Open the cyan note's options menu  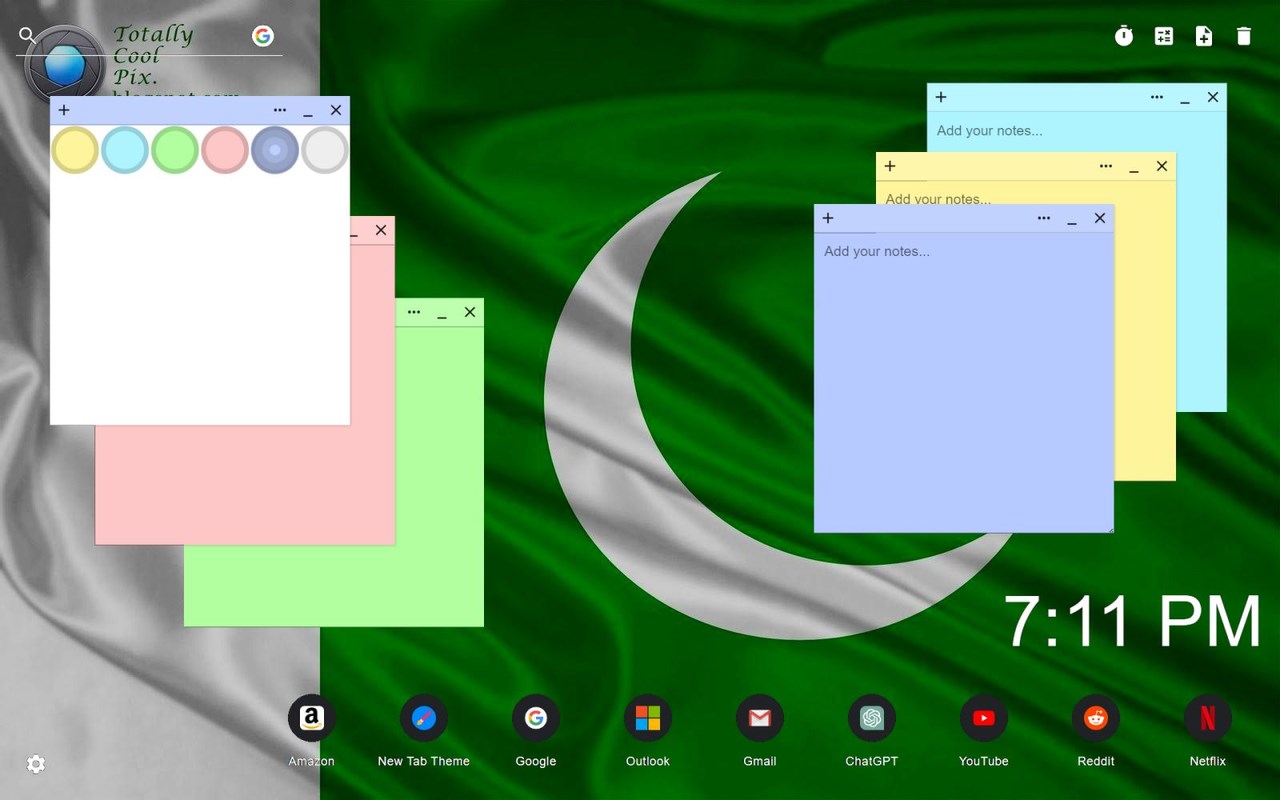[x=1157, y=97]
